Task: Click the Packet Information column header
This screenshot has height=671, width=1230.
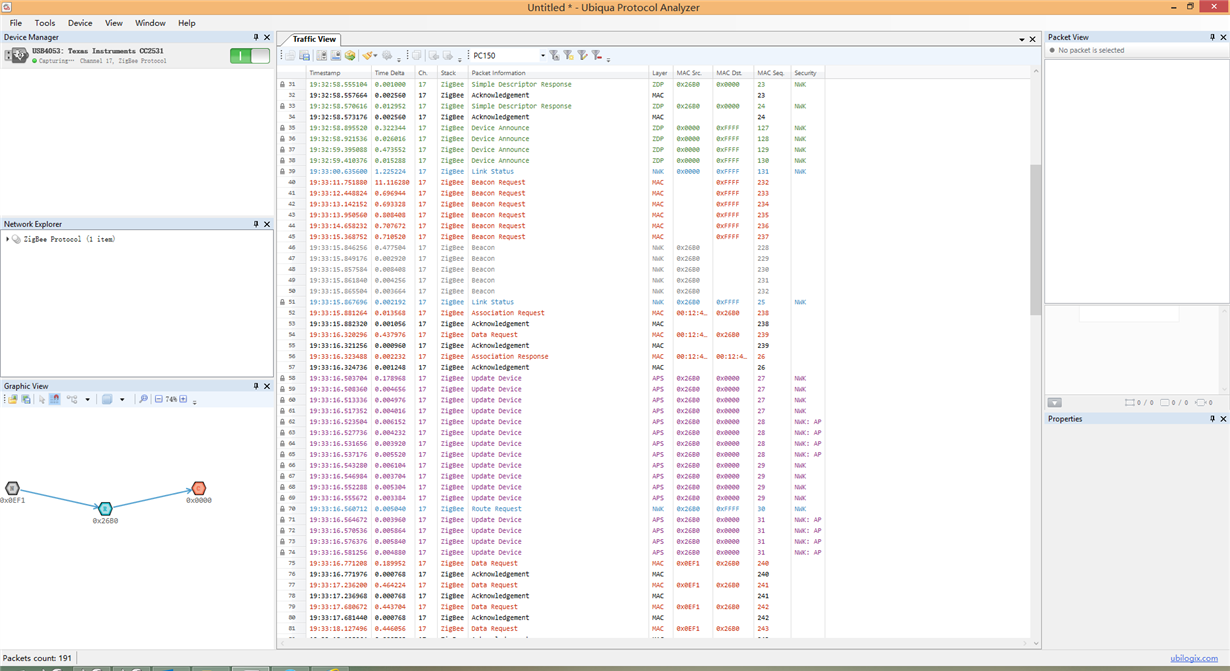Action: tap(499, 73)
